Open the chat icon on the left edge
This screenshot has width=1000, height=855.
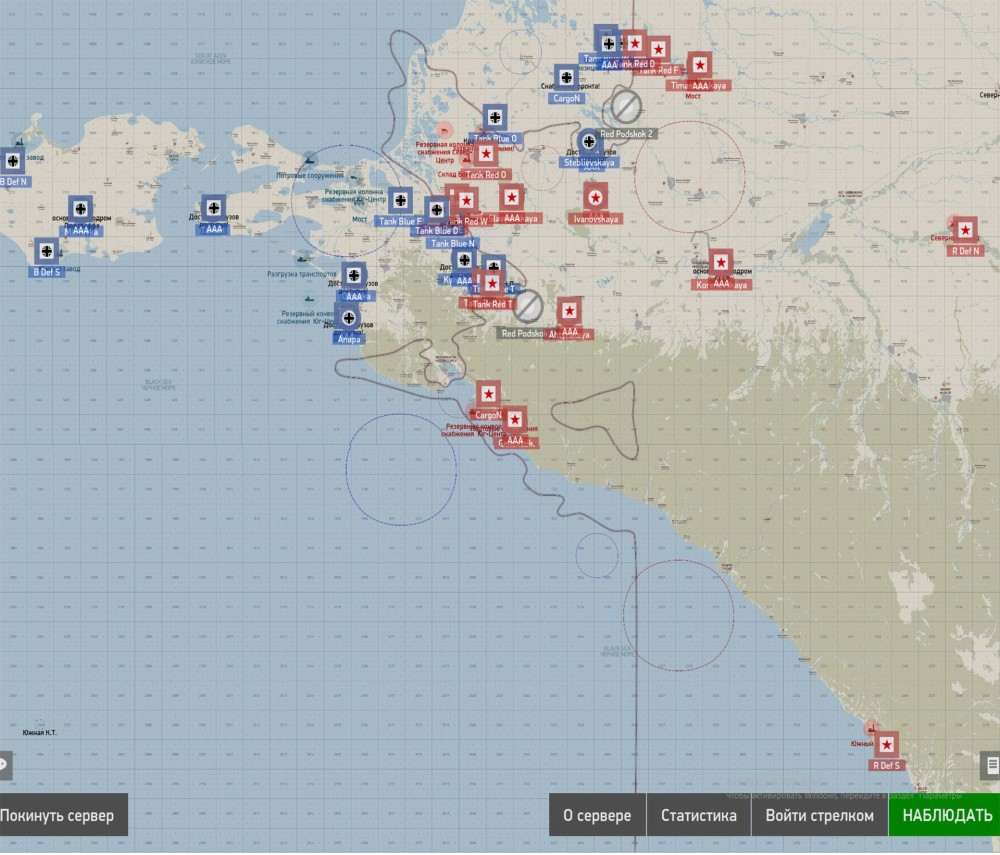coord(4,764)
